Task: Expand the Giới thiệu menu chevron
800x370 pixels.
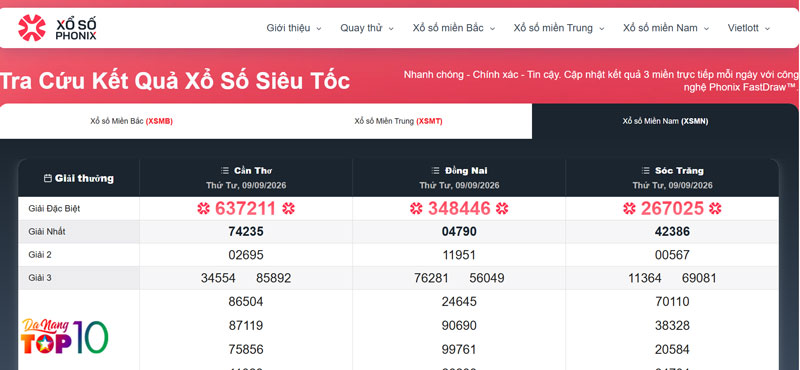Action: click(319, 29)
